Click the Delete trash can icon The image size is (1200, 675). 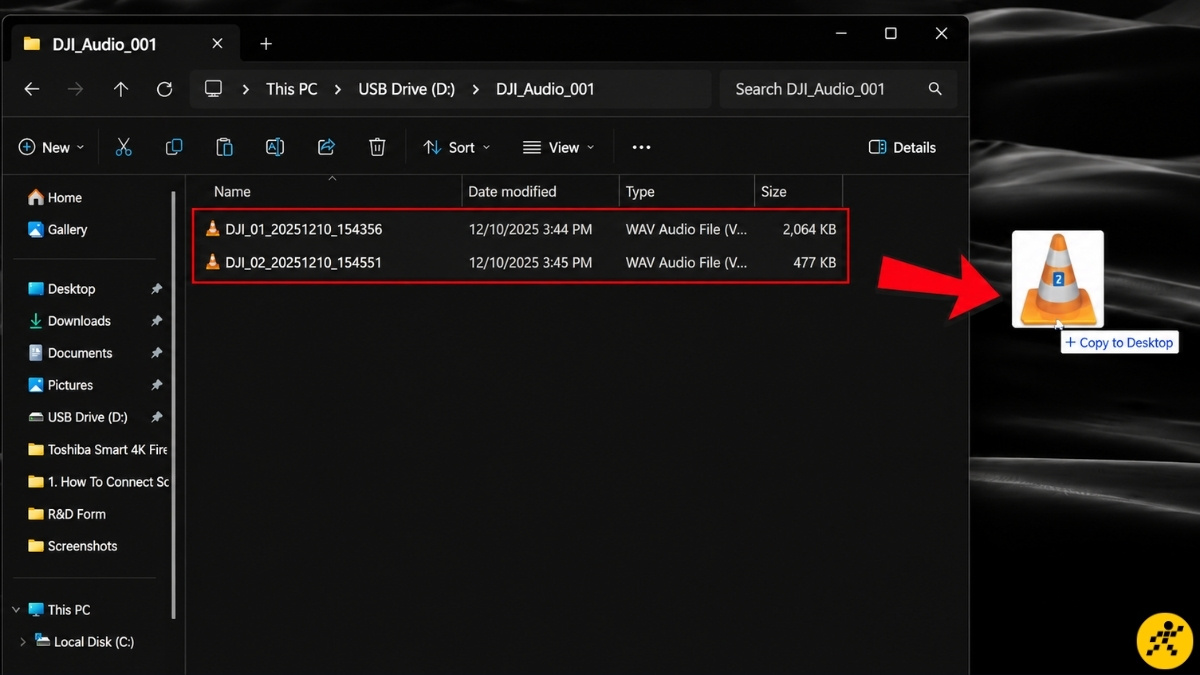[x=377, y=147]
